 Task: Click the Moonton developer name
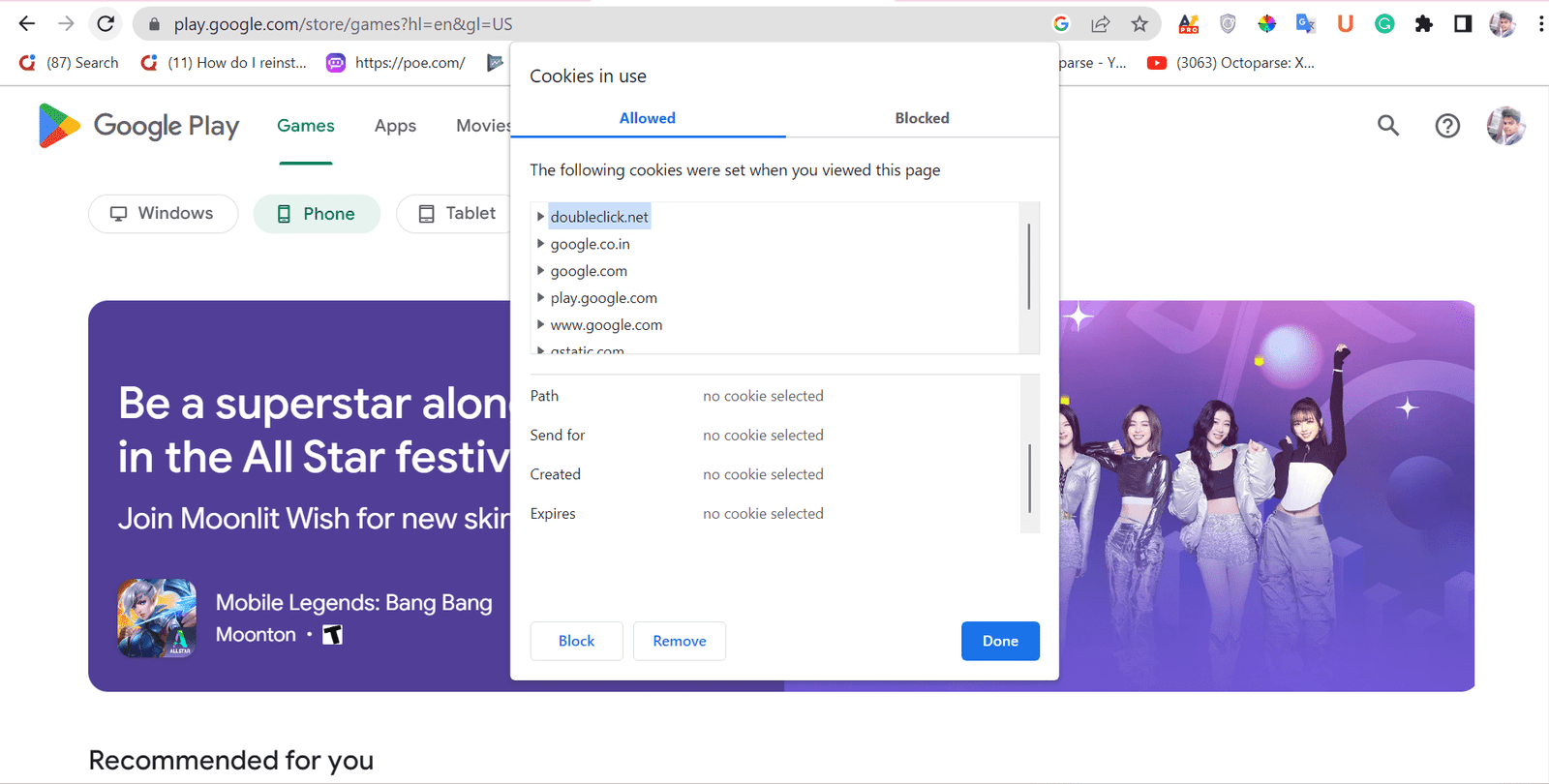coord(256,635)
